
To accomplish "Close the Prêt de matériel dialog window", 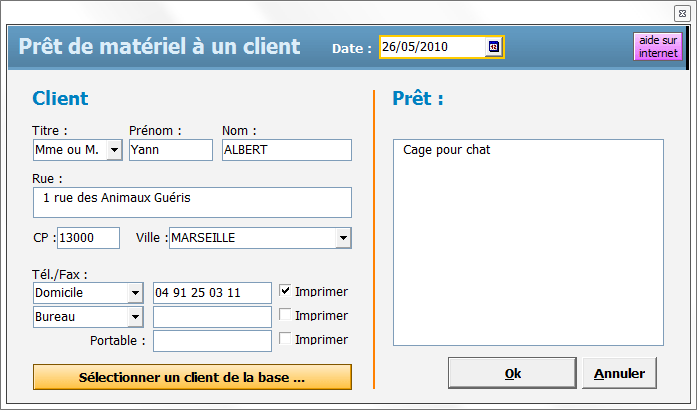I will pos(682,12).
